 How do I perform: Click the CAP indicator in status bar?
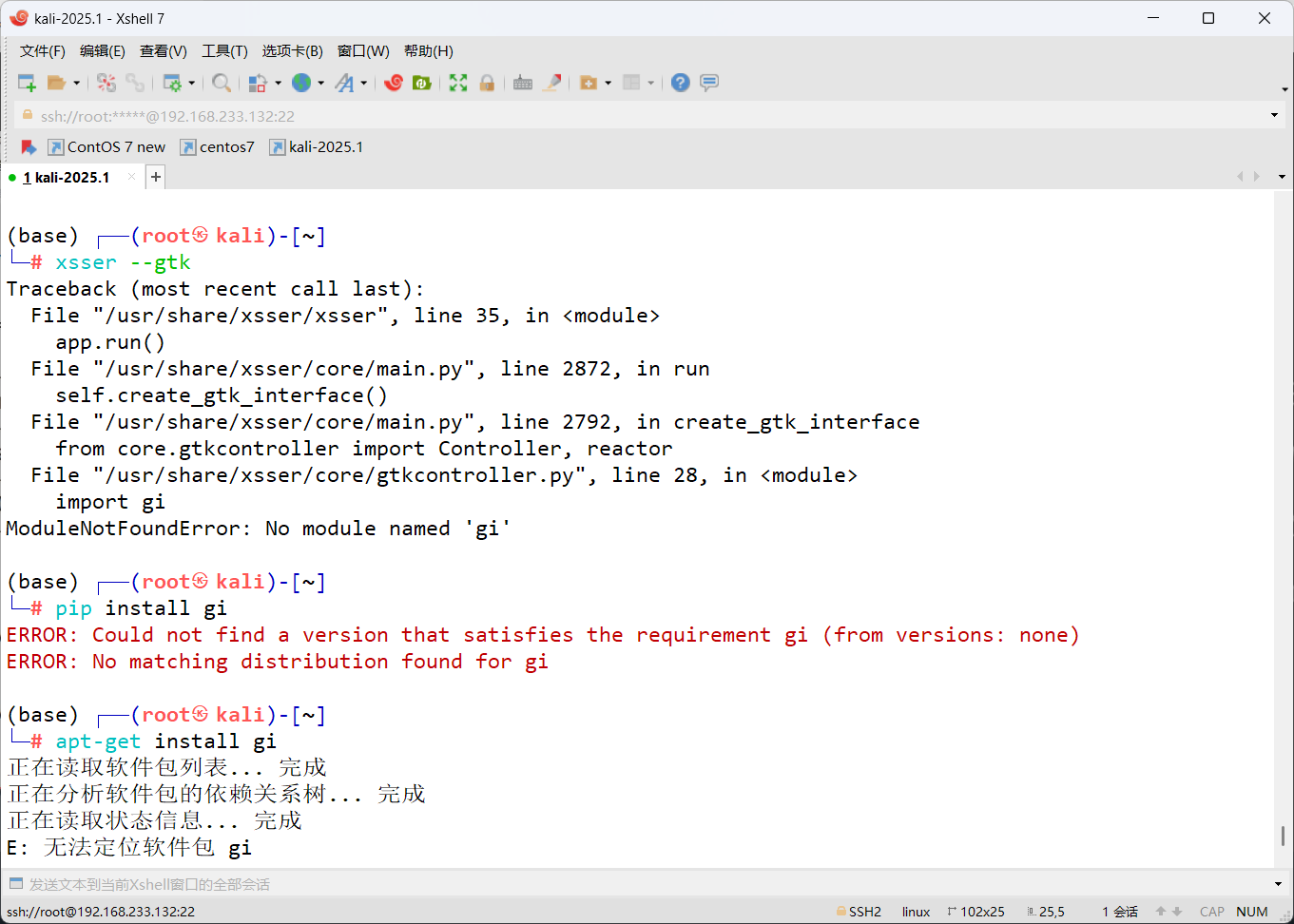click(1212, 912)
